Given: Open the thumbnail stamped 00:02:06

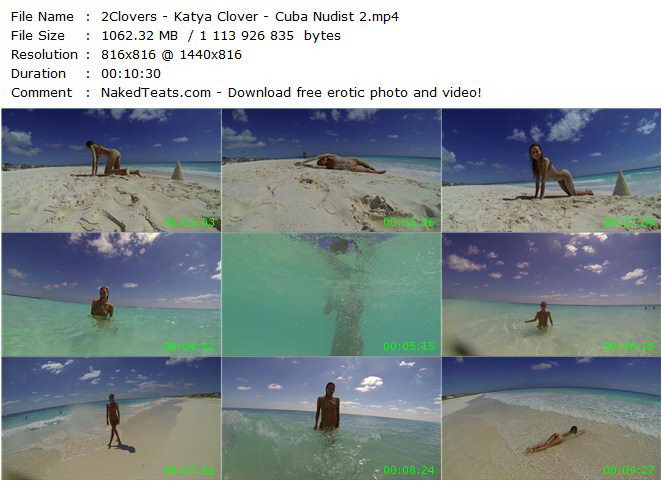Looking at the screenshot, I should pyautogui.click(x=331, y=170).
